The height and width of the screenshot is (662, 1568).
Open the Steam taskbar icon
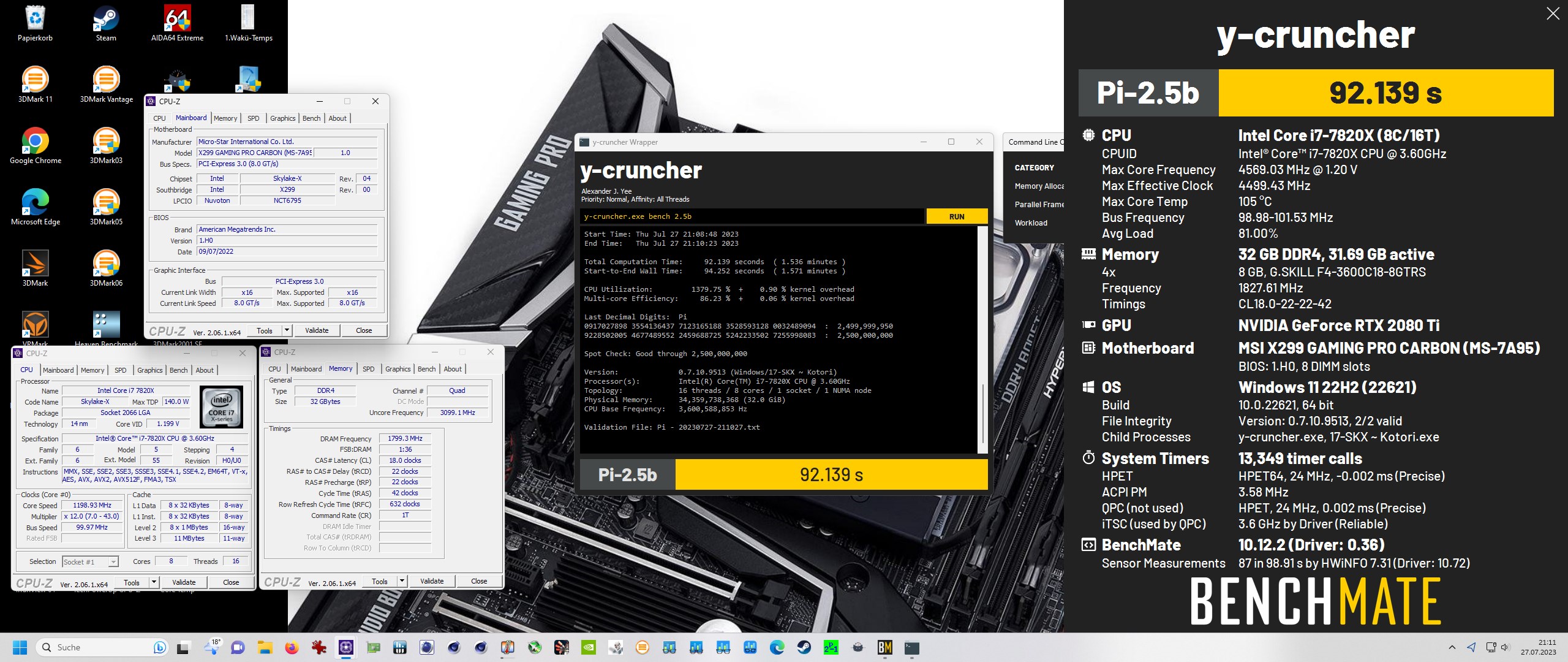coord(804,647)
